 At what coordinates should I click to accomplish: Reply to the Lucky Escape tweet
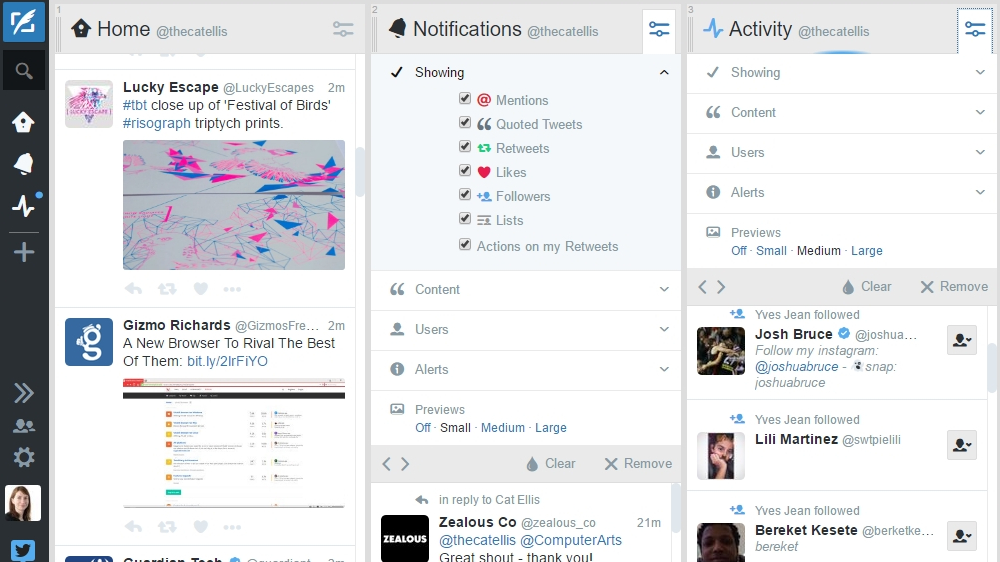pos(133,289)
